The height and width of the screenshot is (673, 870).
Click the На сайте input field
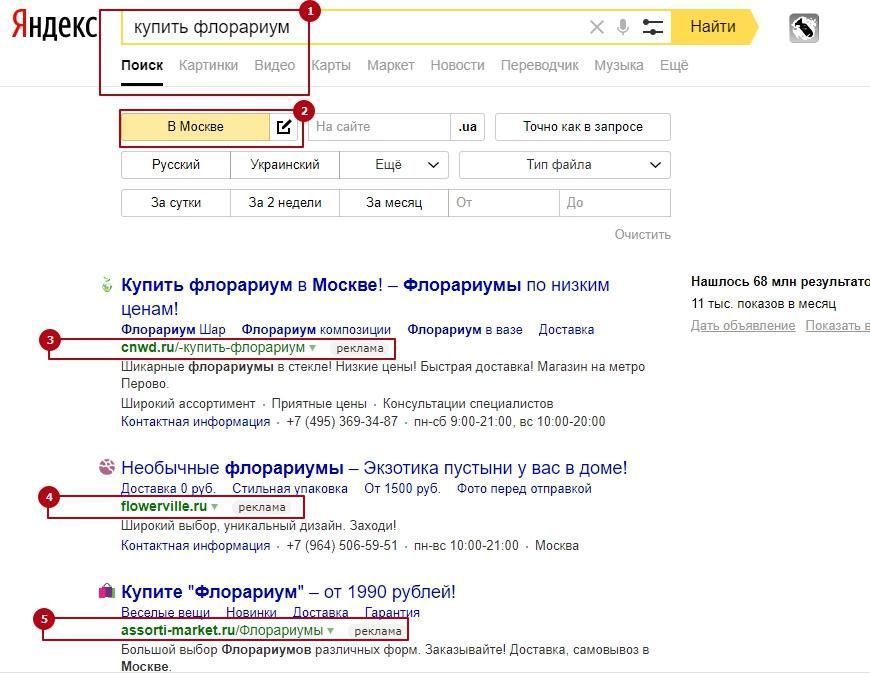click(x=380, y=127)
